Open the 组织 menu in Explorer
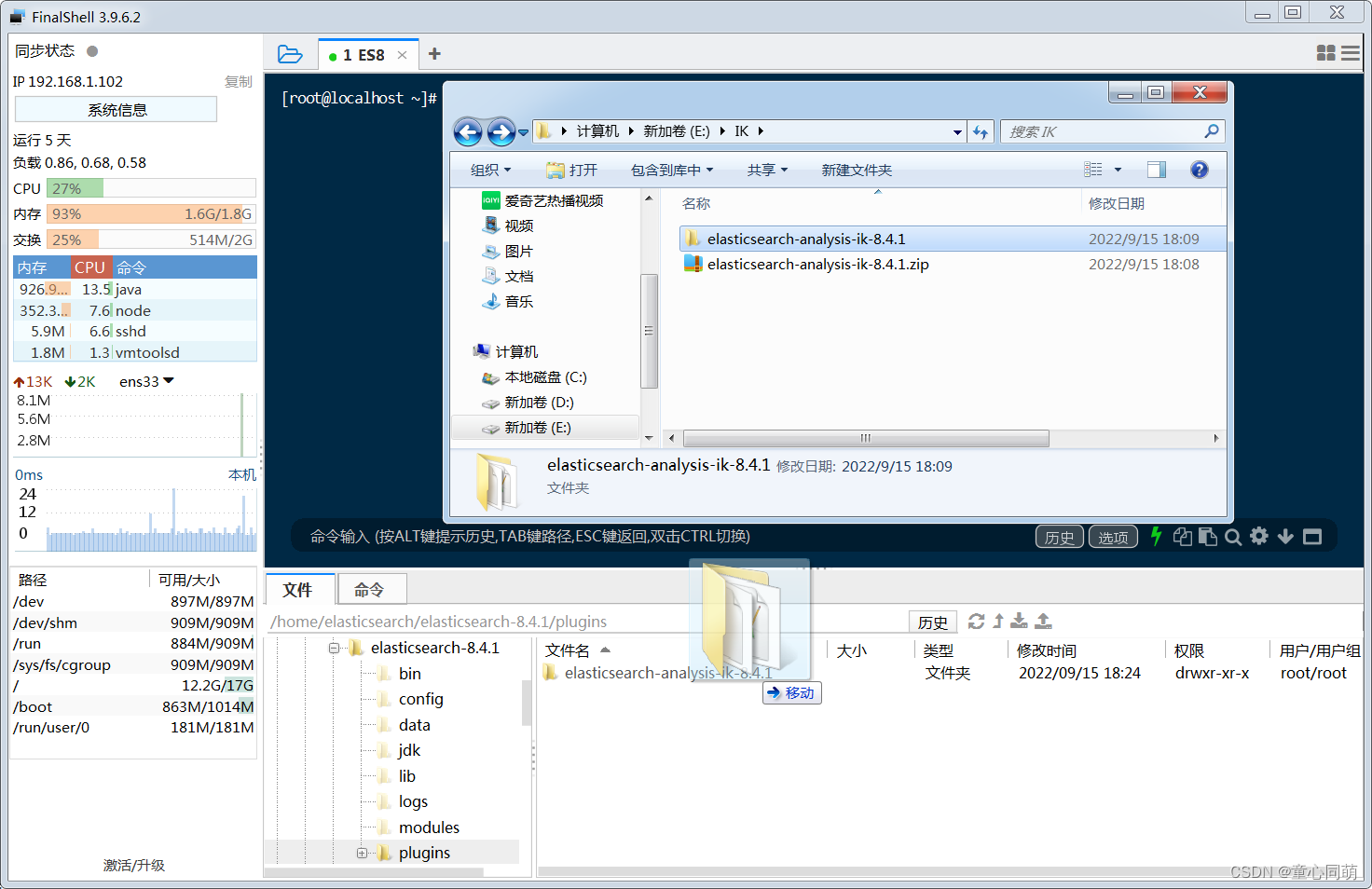 tap(491, 170)
